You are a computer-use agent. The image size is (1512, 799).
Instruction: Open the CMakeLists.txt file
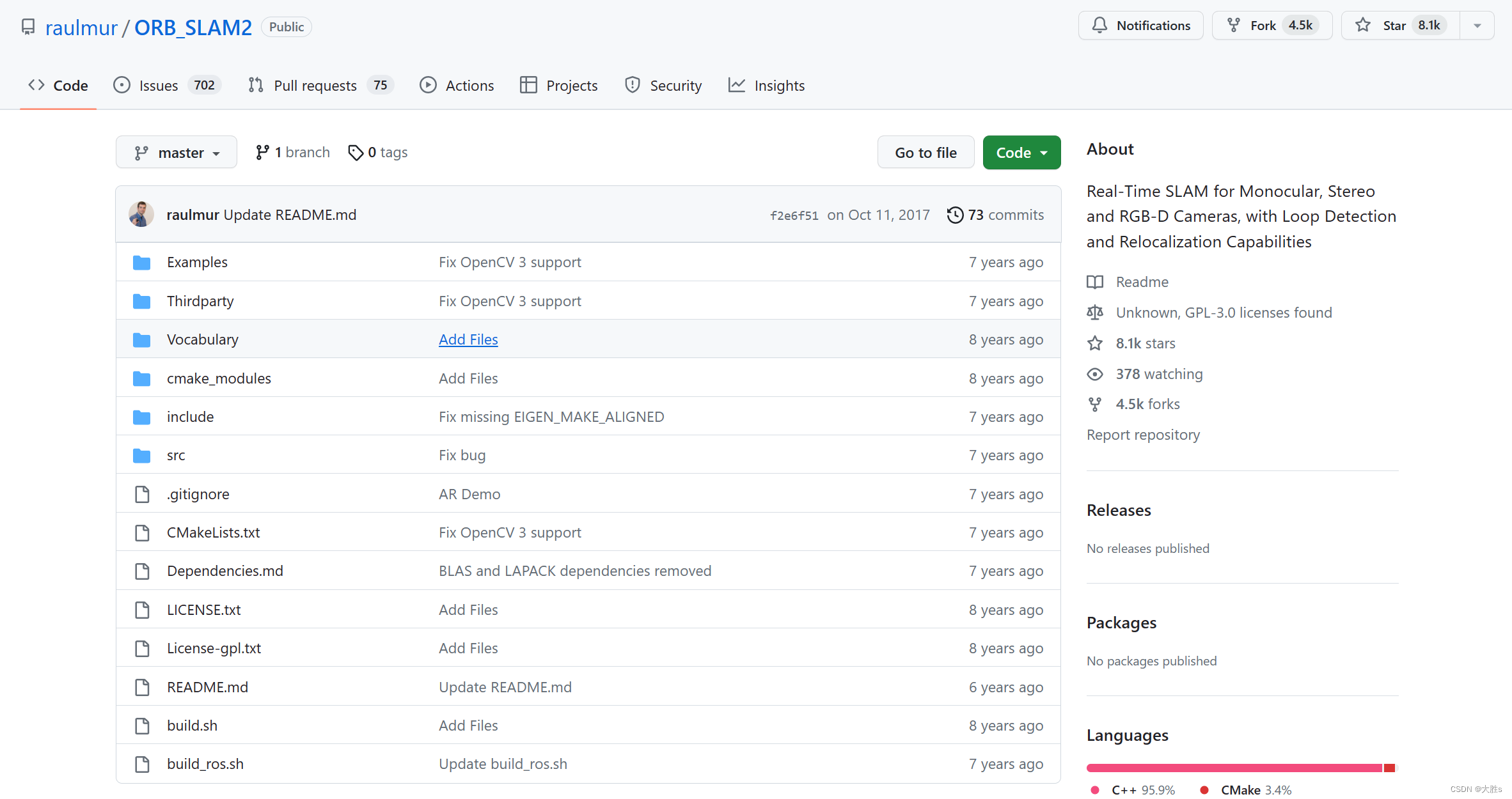213,532
